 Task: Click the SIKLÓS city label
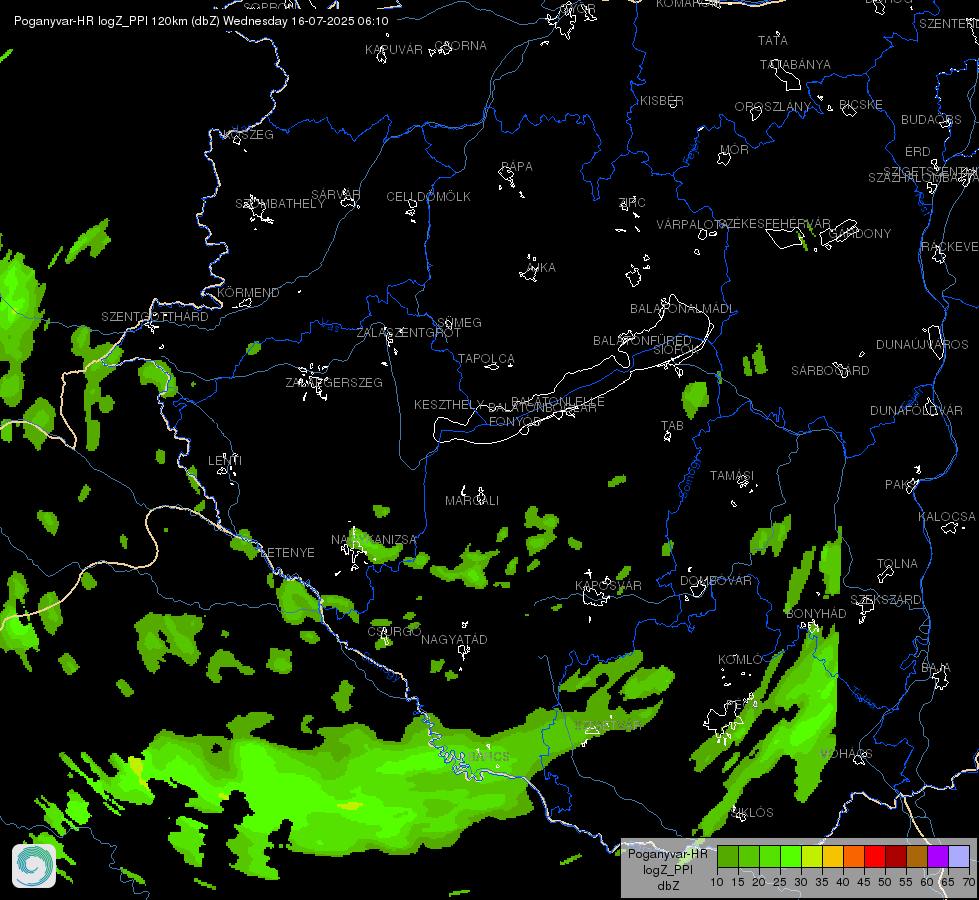[x=752, y=813]
